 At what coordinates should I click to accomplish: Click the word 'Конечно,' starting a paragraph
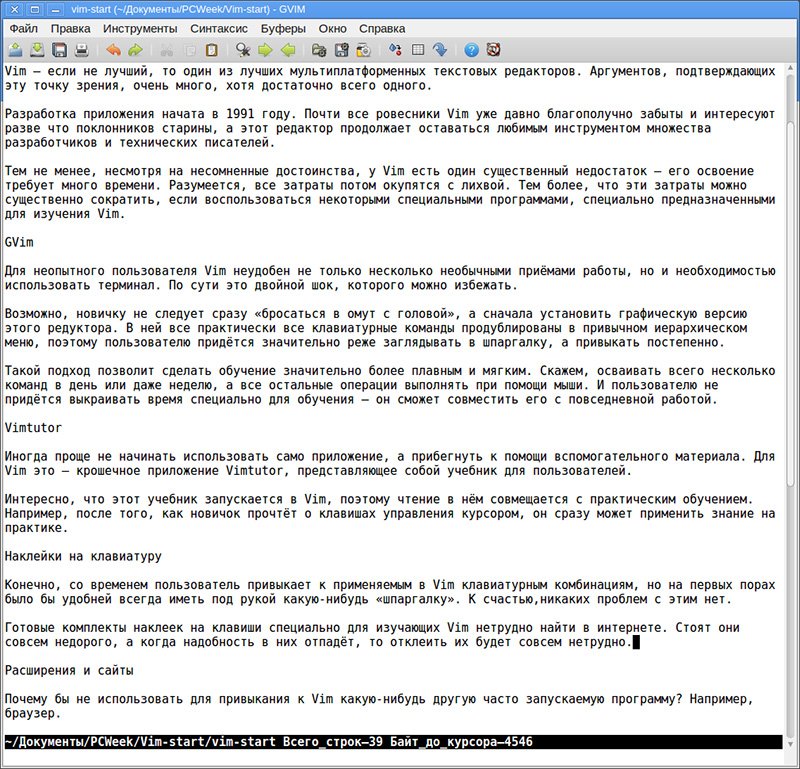[x=33, y=585]
